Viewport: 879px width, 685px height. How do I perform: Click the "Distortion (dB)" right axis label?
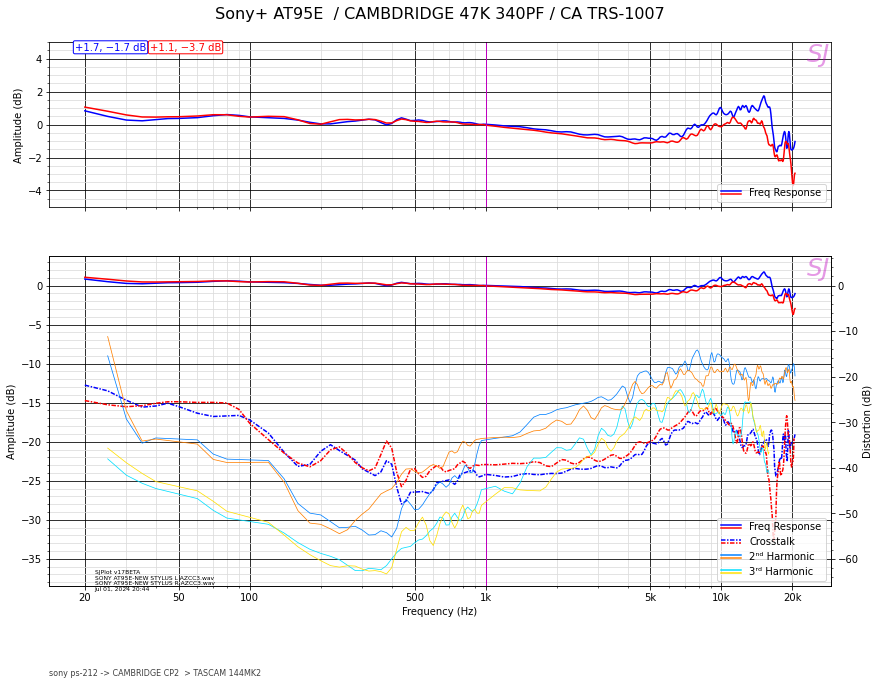(x=867, y=422)
